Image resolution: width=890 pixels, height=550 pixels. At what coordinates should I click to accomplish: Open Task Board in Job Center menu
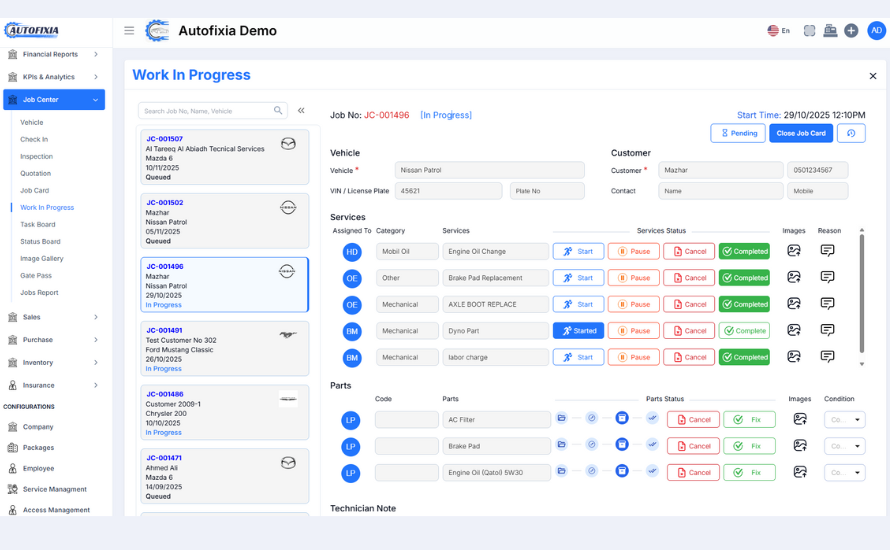[38, 225]
